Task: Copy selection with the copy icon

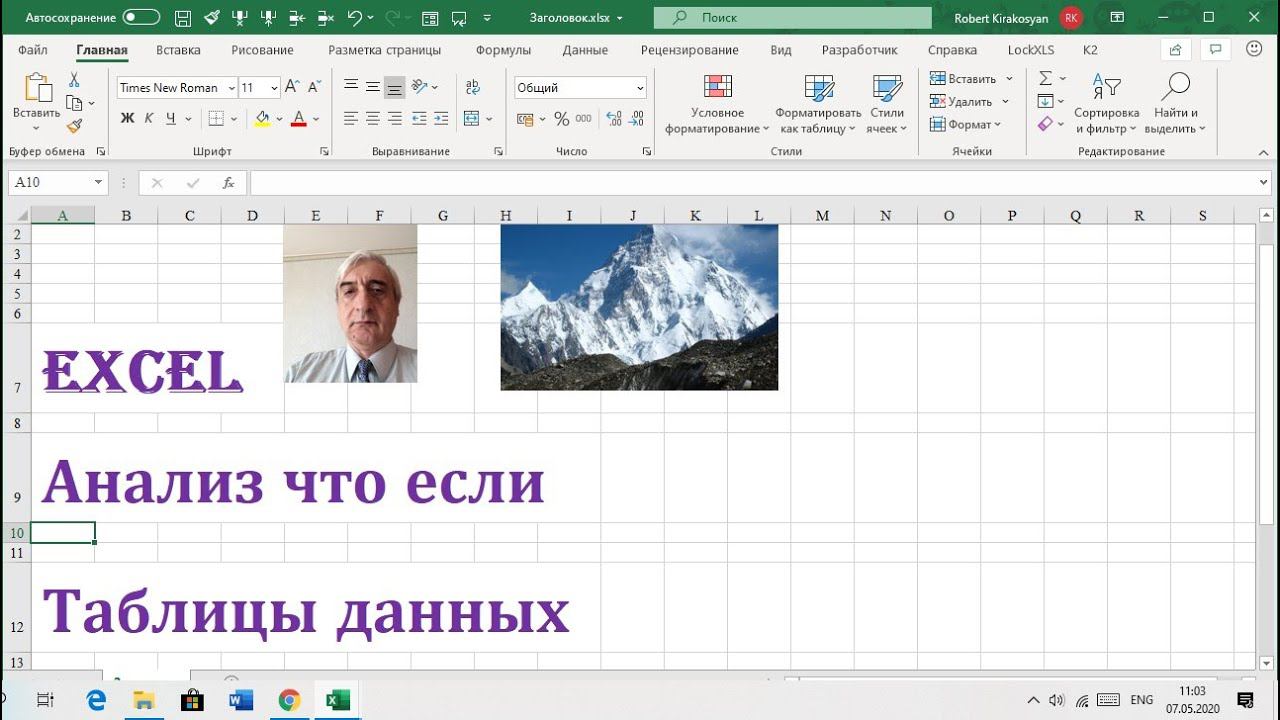Action: [74, 103]
